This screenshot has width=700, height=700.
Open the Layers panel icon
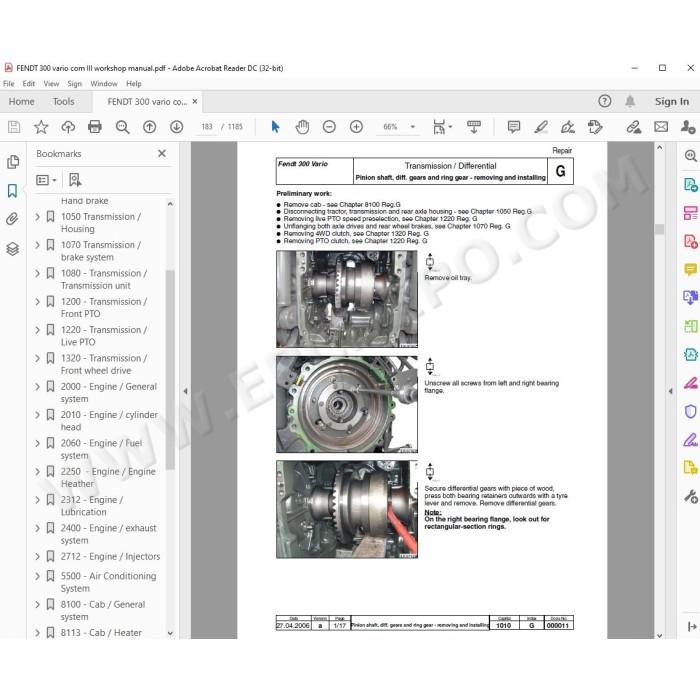(12, 249)
